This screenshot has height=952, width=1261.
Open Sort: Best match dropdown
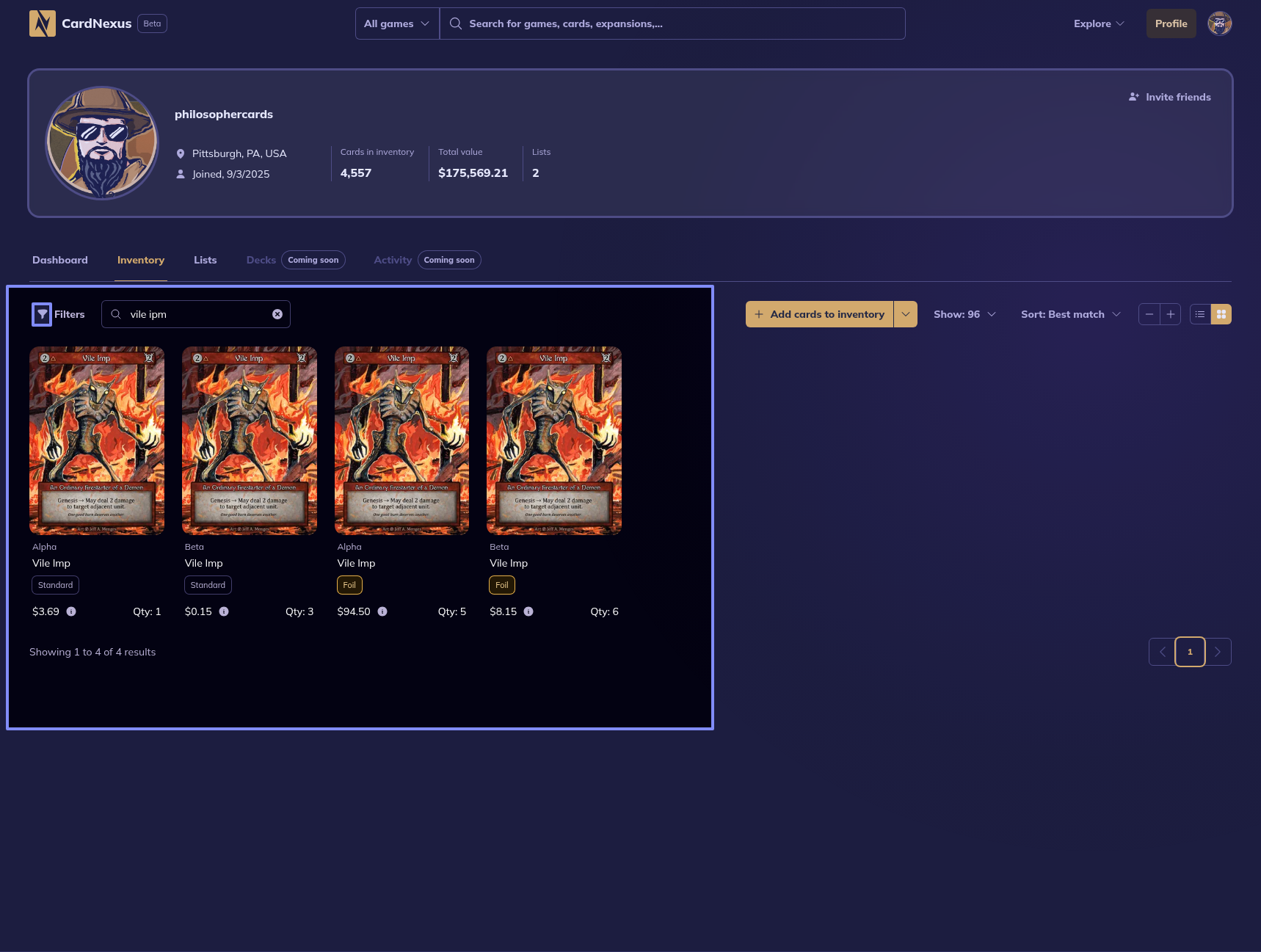(1070, 314)
